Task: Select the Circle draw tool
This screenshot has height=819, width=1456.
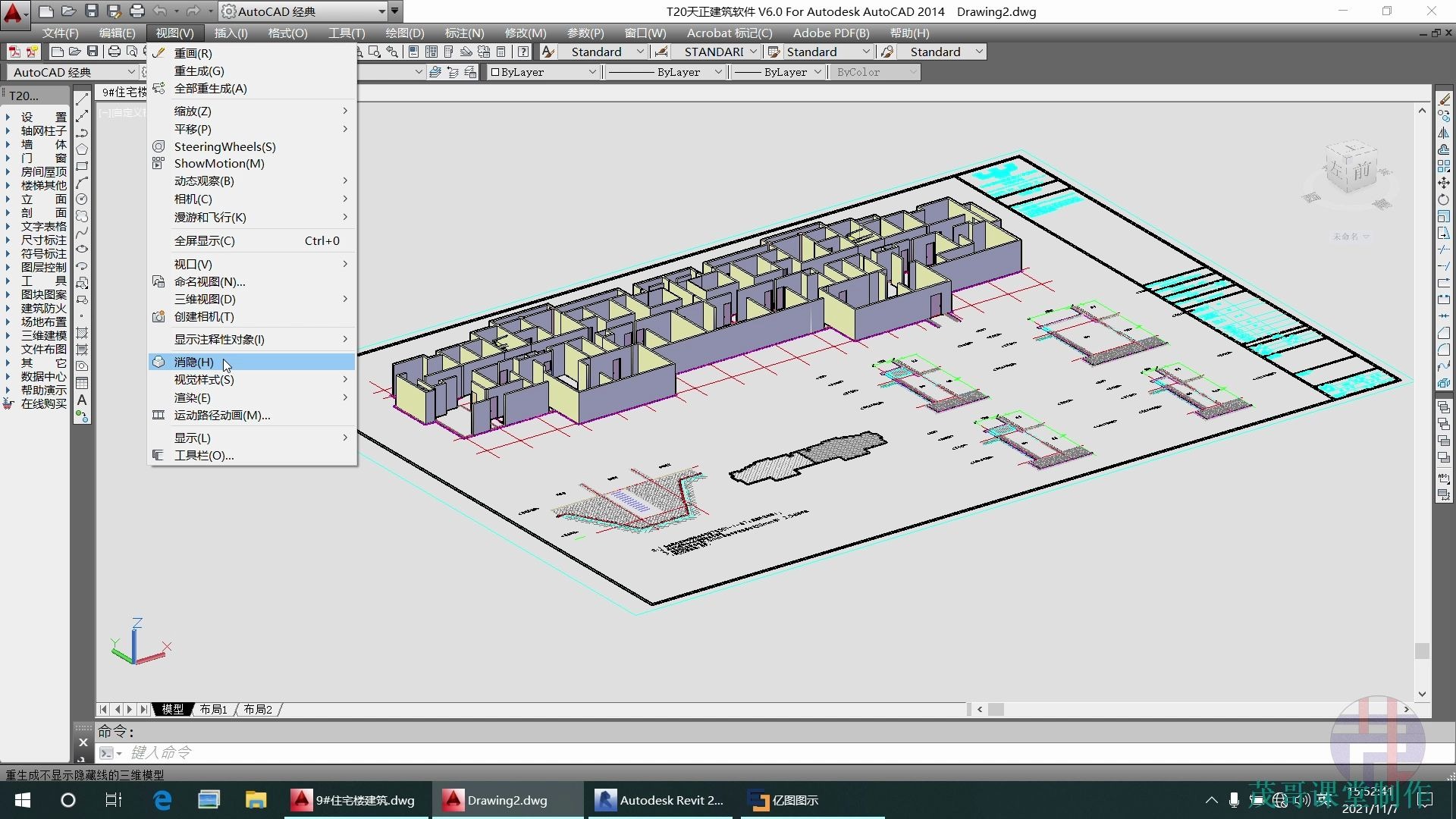Action: coord(82,199)
